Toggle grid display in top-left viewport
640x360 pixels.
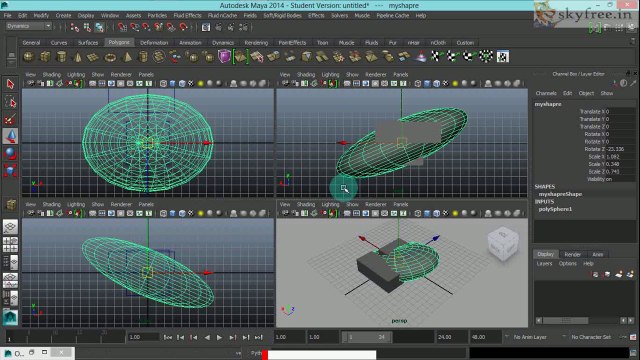click(x=93, y=84)
